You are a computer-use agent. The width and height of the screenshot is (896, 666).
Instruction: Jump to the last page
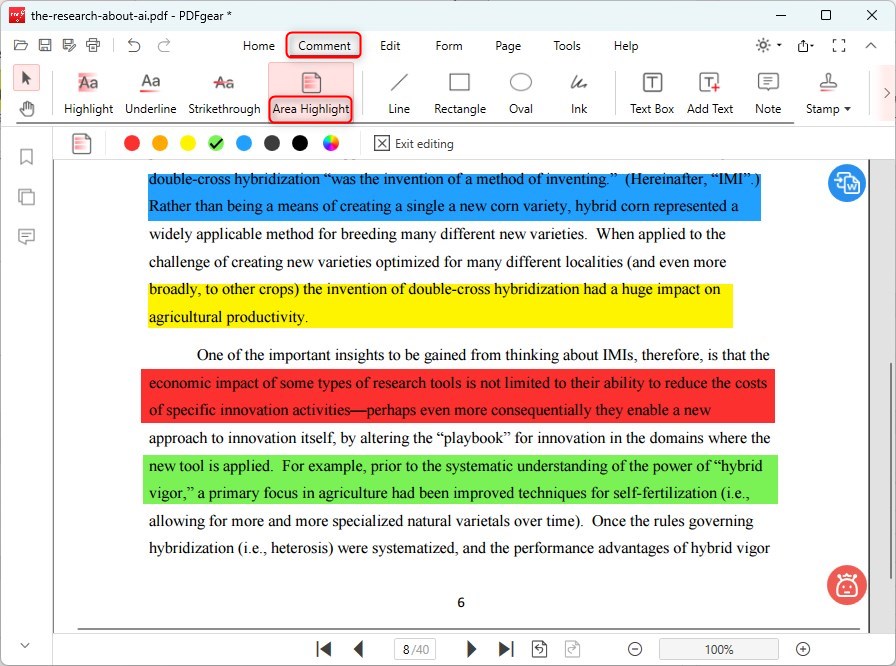pyautogui.click(x=506, y=649)
